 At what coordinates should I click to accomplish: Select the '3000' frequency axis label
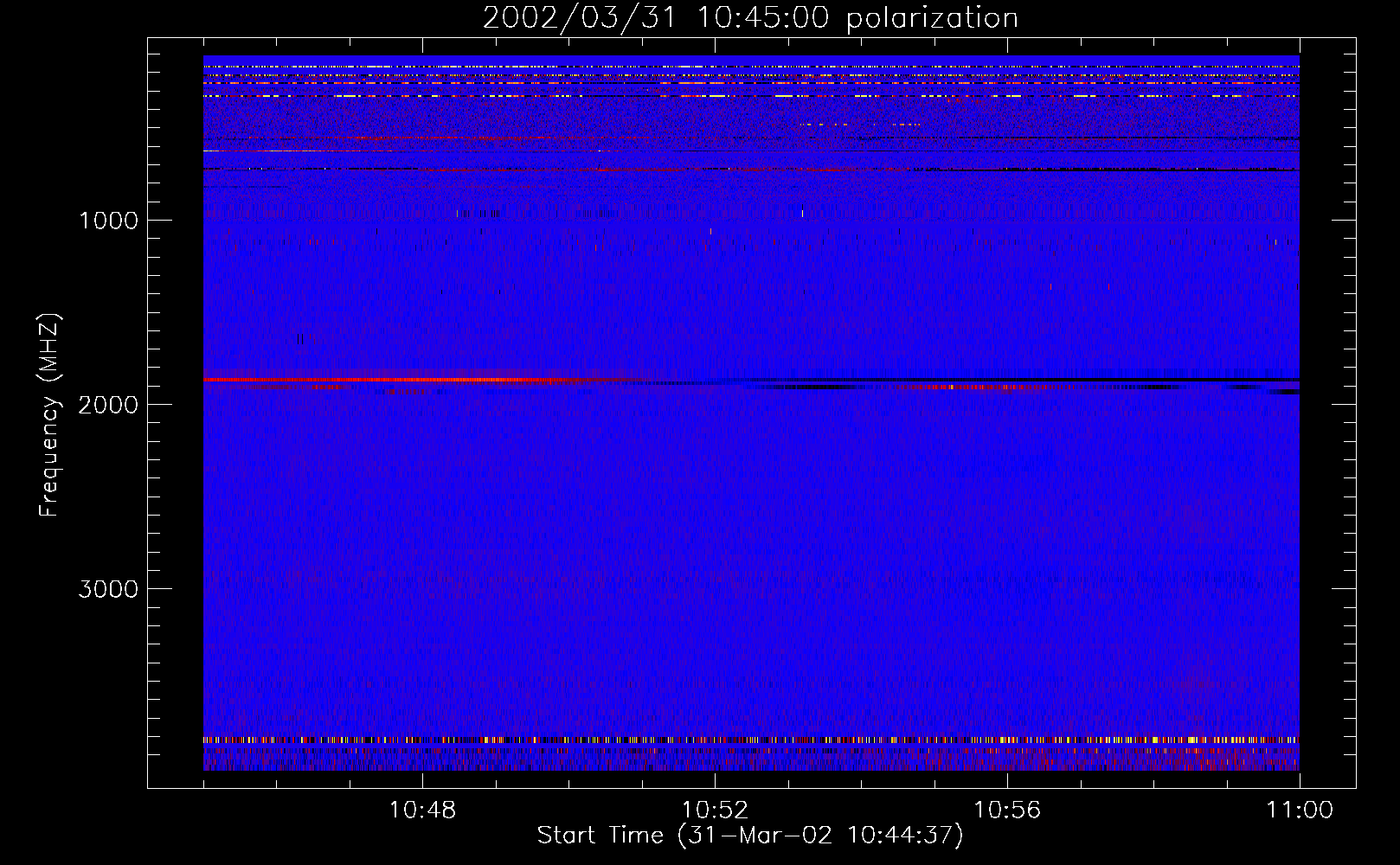click(x=108, y=589)
